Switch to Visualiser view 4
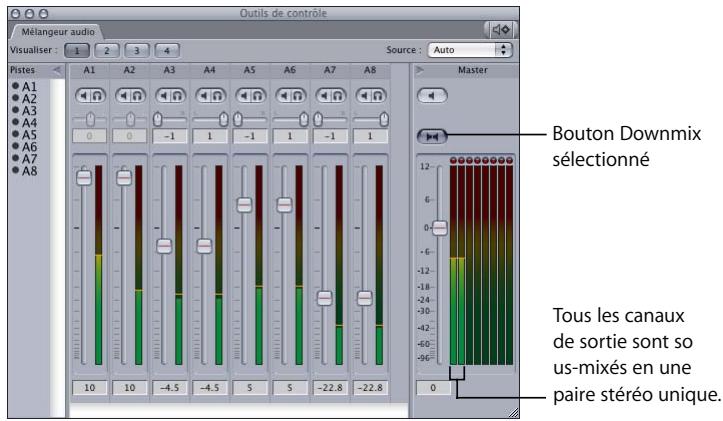The image size is (723, 421). [167, 50]
